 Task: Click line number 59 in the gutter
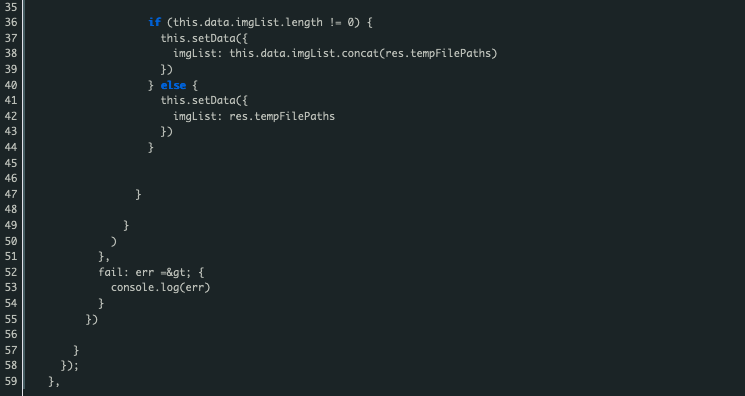(11, 381)
